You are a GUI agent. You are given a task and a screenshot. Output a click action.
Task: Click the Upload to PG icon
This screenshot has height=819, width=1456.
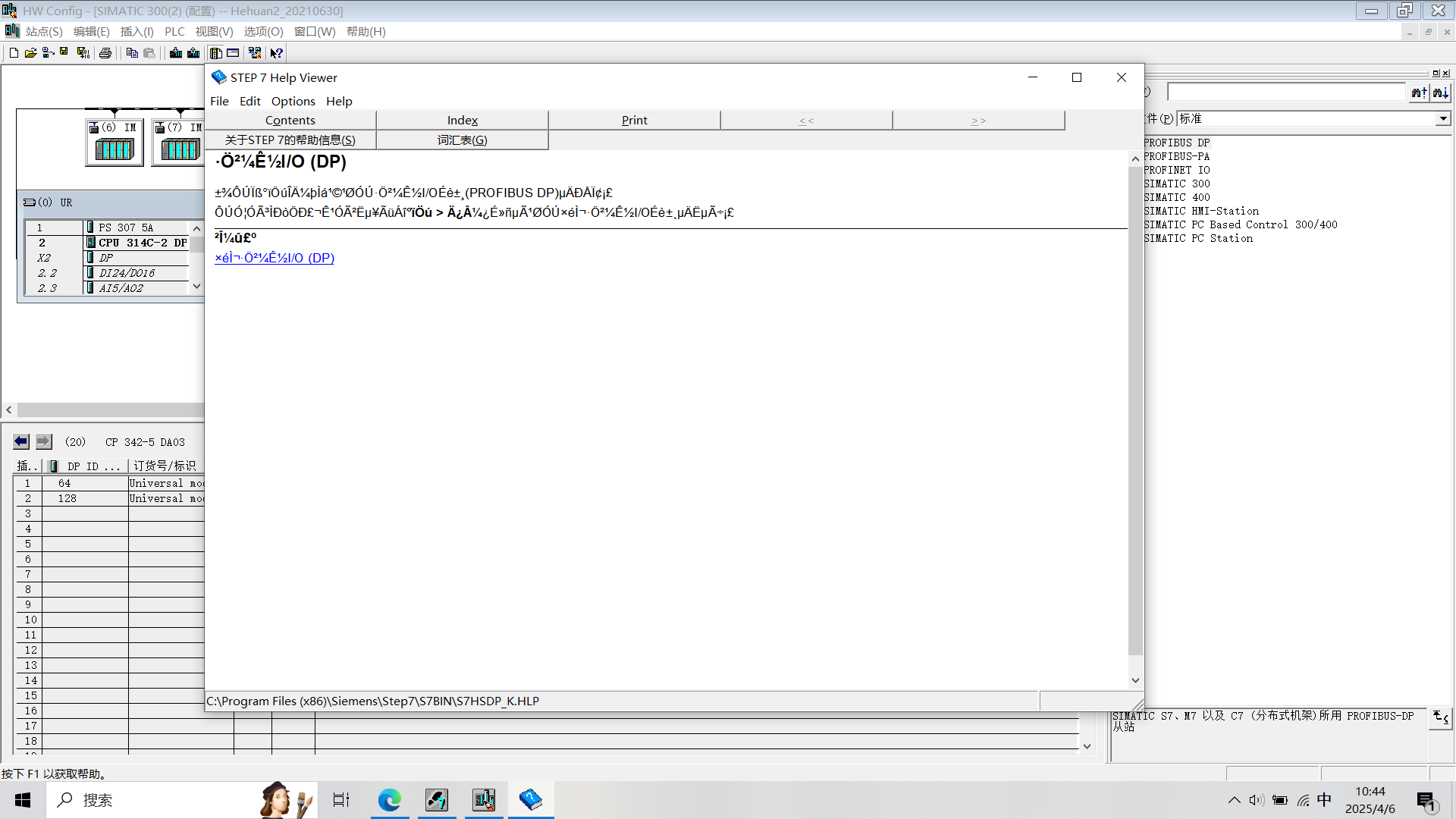point(193,53)
